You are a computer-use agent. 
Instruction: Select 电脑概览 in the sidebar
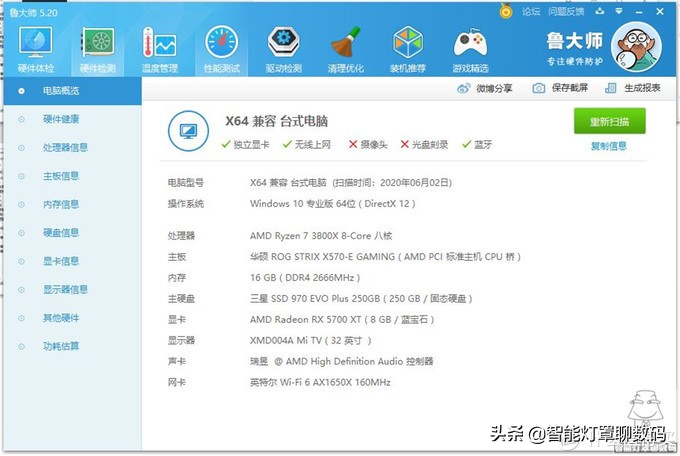[72, 91]
